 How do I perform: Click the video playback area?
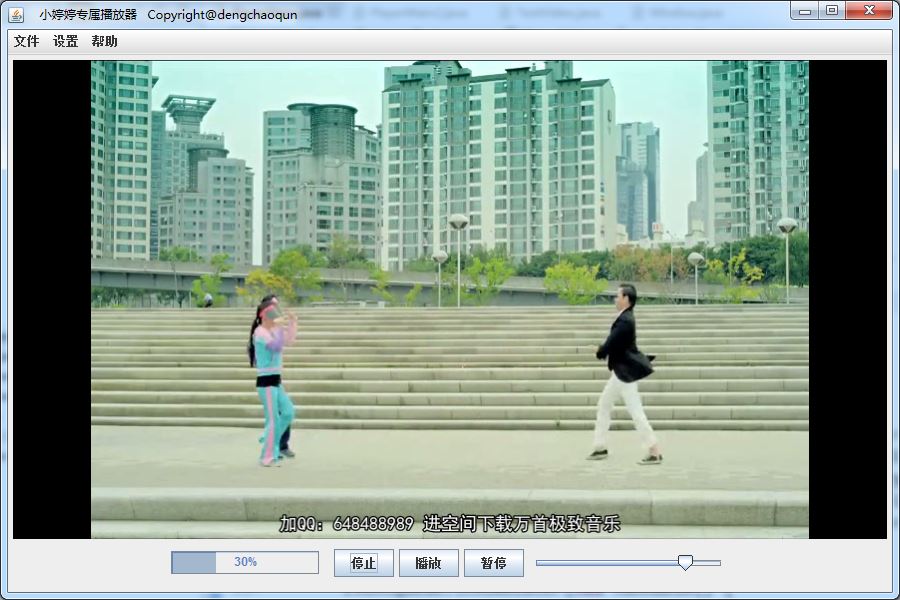point(449,299)
